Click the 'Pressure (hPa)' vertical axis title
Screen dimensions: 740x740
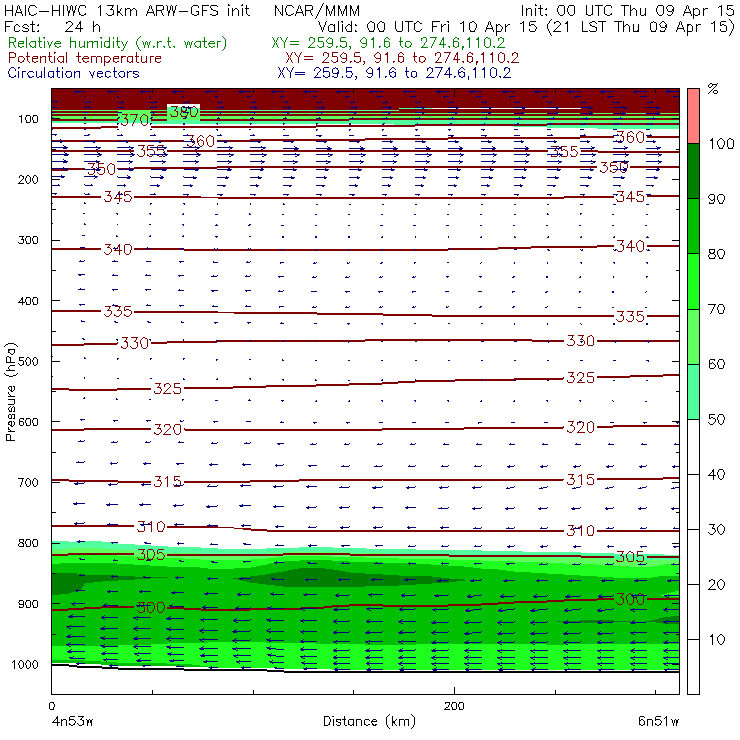(x=10, y=392)
